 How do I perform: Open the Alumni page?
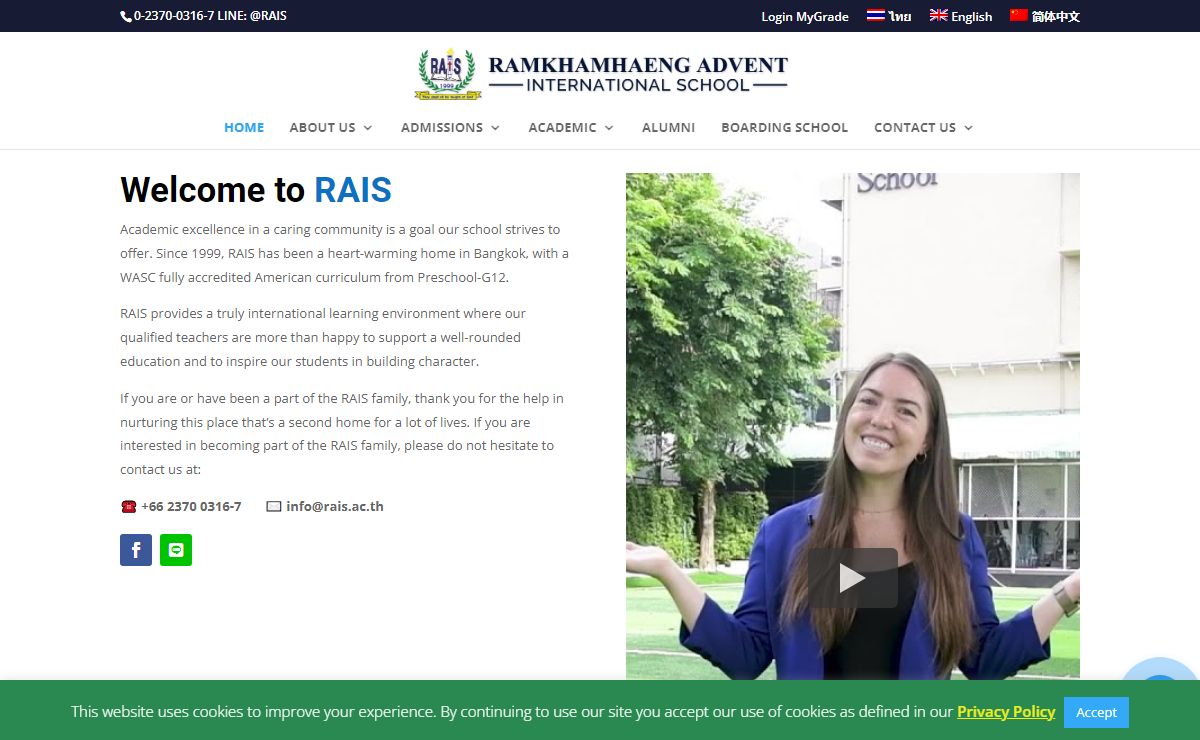[x=668, y=127]
